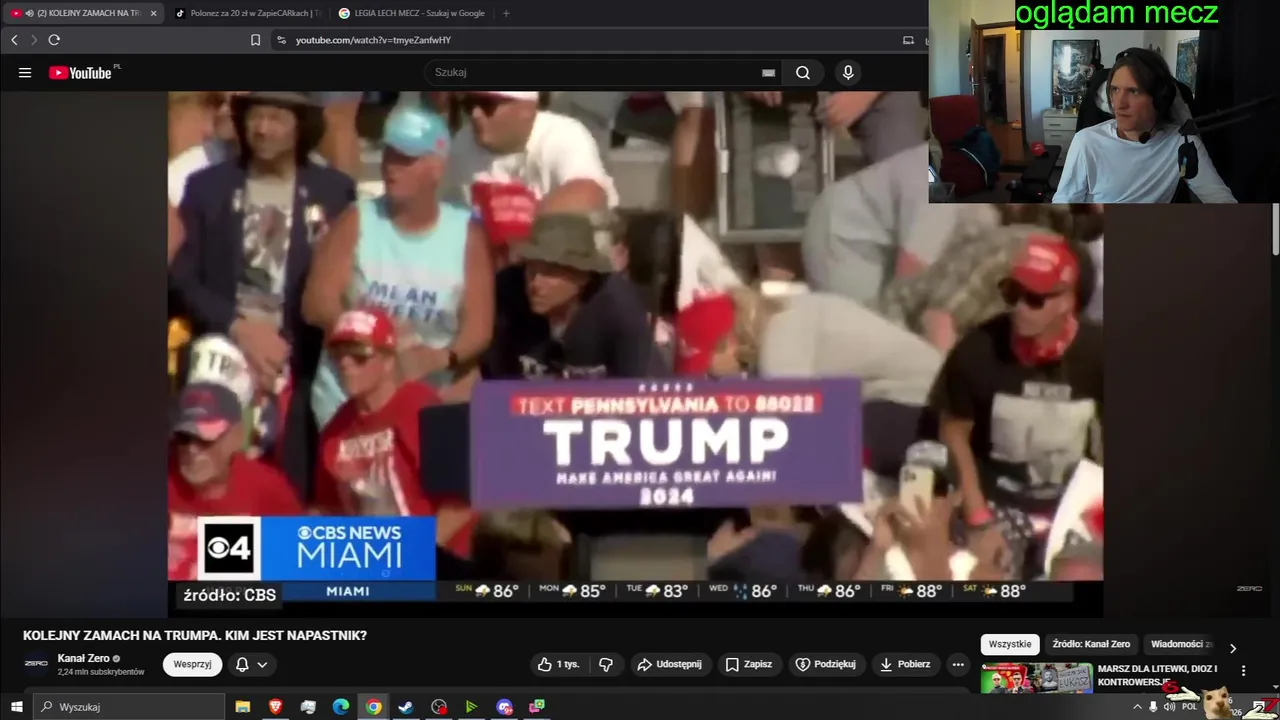
Task: Mute the playing tab via speaker icon
Action: coord(29,13)
